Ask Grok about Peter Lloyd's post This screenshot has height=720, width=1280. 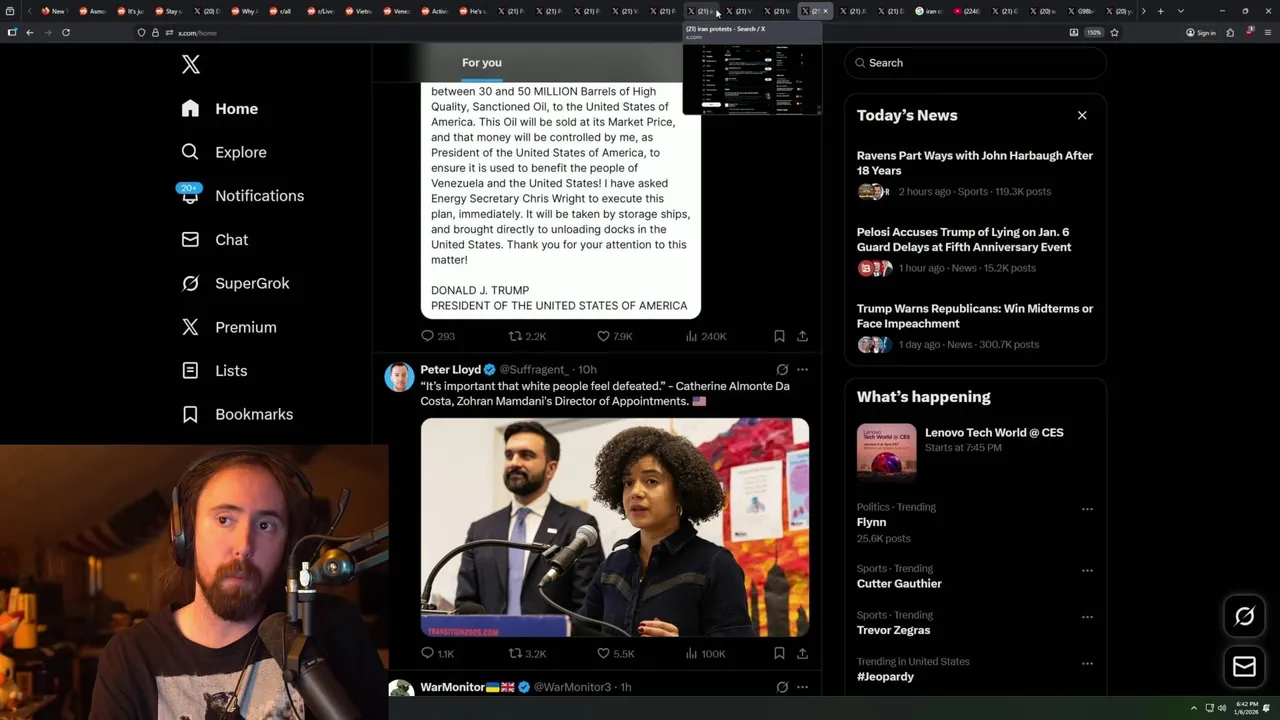point(782,370)
